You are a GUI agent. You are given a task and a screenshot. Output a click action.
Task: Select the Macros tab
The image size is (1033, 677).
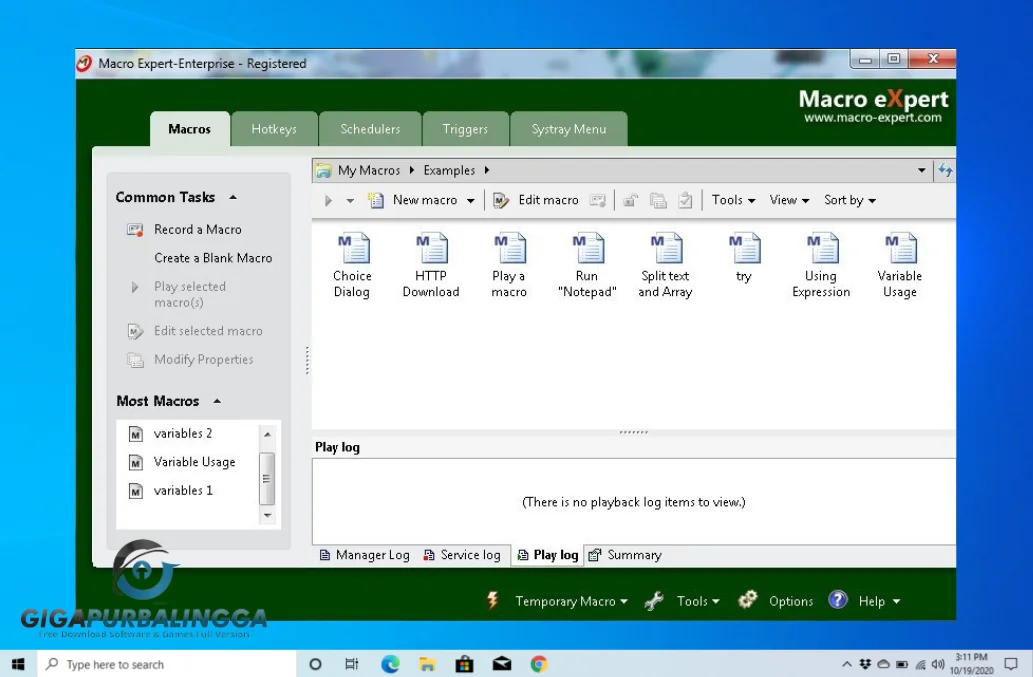click(x=190, y=129)
